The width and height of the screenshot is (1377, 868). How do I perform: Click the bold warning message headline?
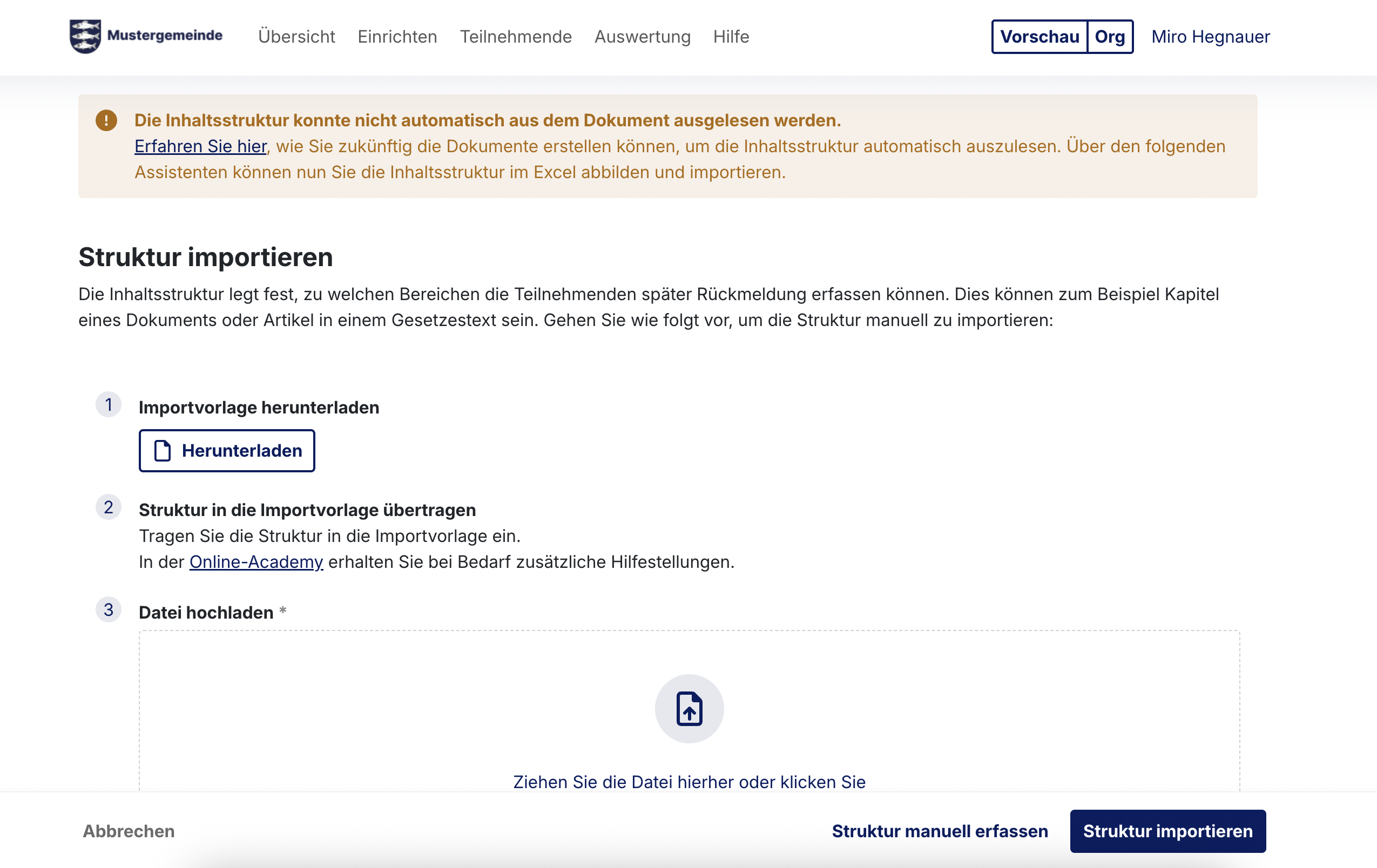click(488, 121)
